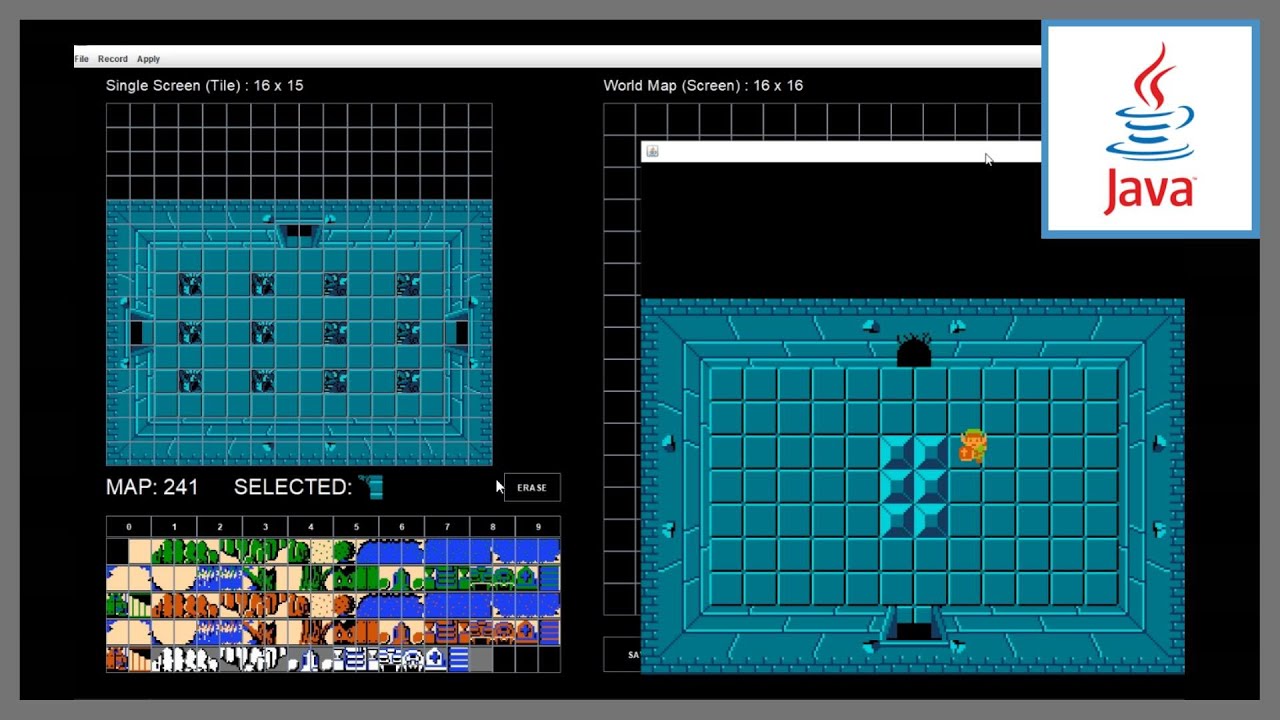
Task: Select the brown staircase tile in bottom palette row
Action: point(140,659)
